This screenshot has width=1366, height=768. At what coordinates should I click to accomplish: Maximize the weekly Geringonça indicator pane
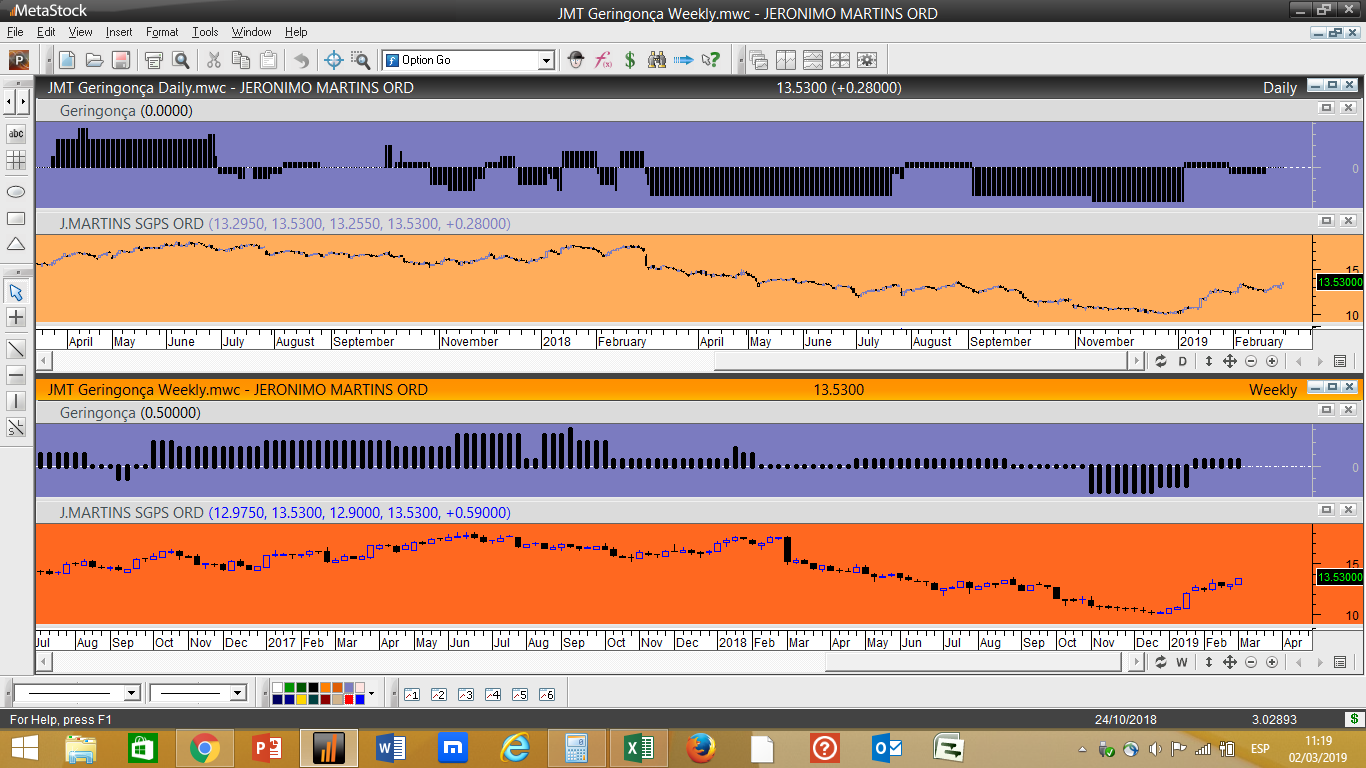[x=1327, y=410]
